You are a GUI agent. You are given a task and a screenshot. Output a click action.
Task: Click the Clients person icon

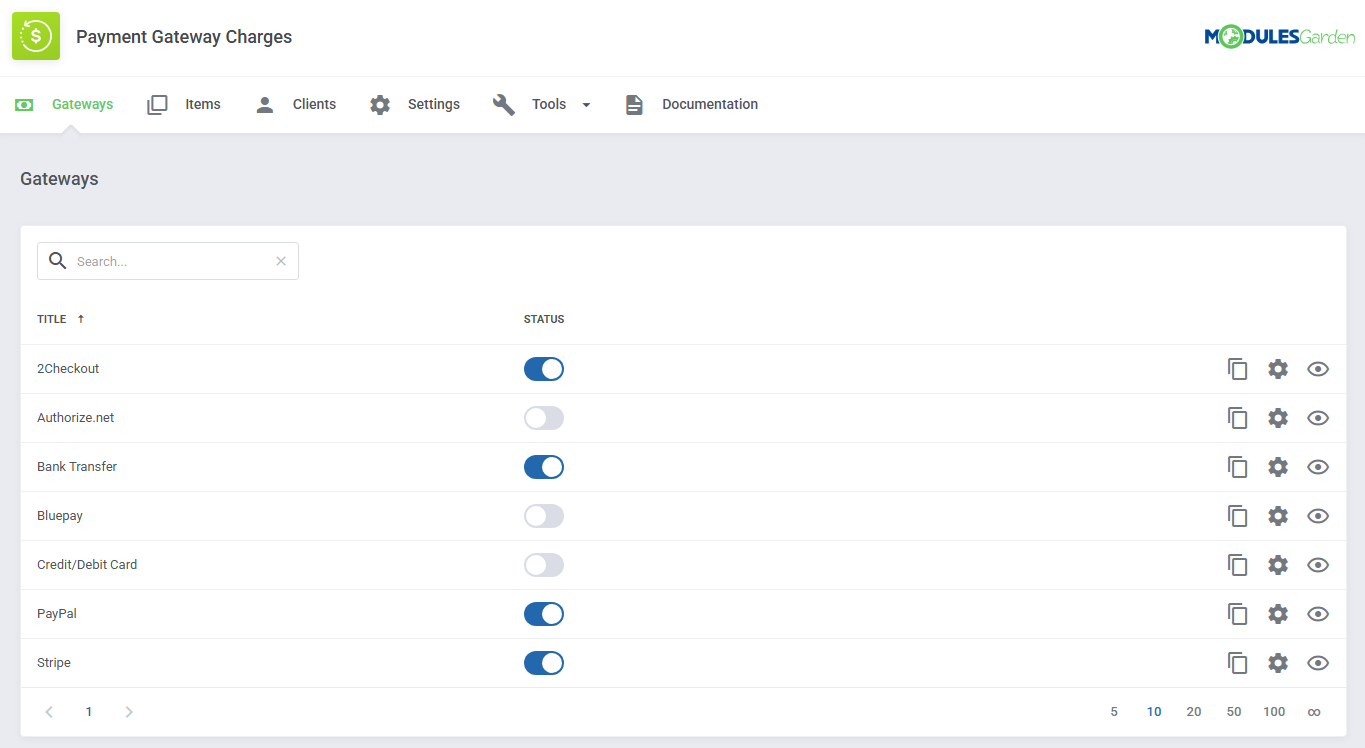click(x=264, y=103)
